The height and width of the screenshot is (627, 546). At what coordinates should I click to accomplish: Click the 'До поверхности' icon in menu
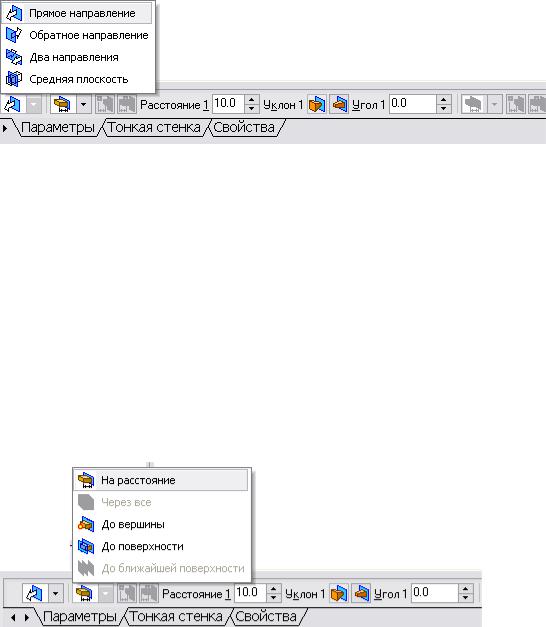[86, 546]
